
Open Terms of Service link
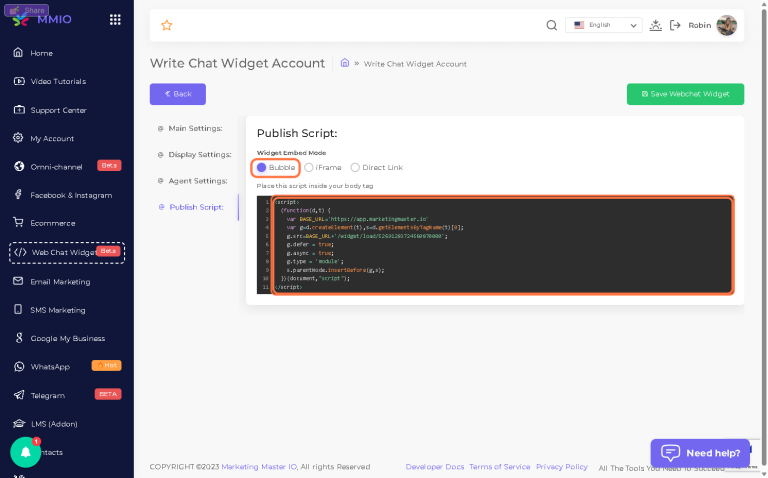[500, 467]
